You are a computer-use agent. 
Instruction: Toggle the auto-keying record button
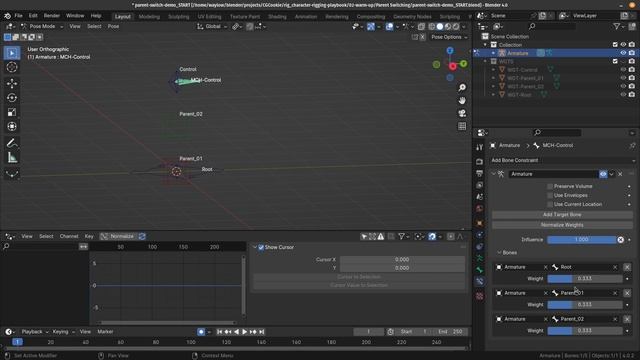pos(201,332)
